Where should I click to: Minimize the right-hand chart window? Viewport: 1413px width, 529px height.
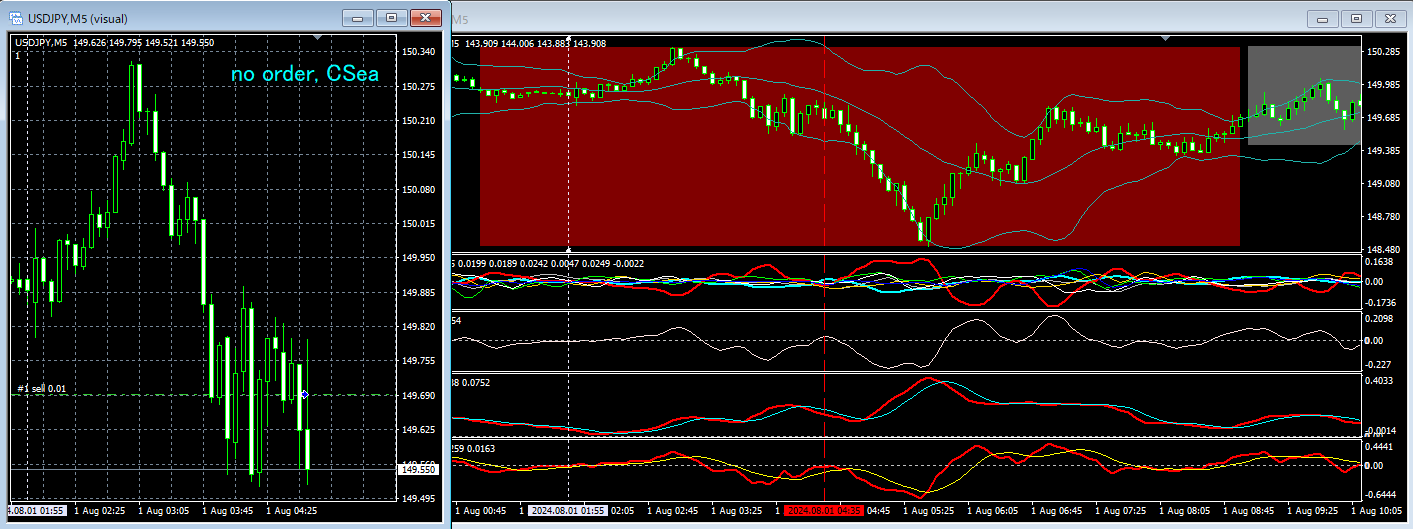(x=1323, y=18)
